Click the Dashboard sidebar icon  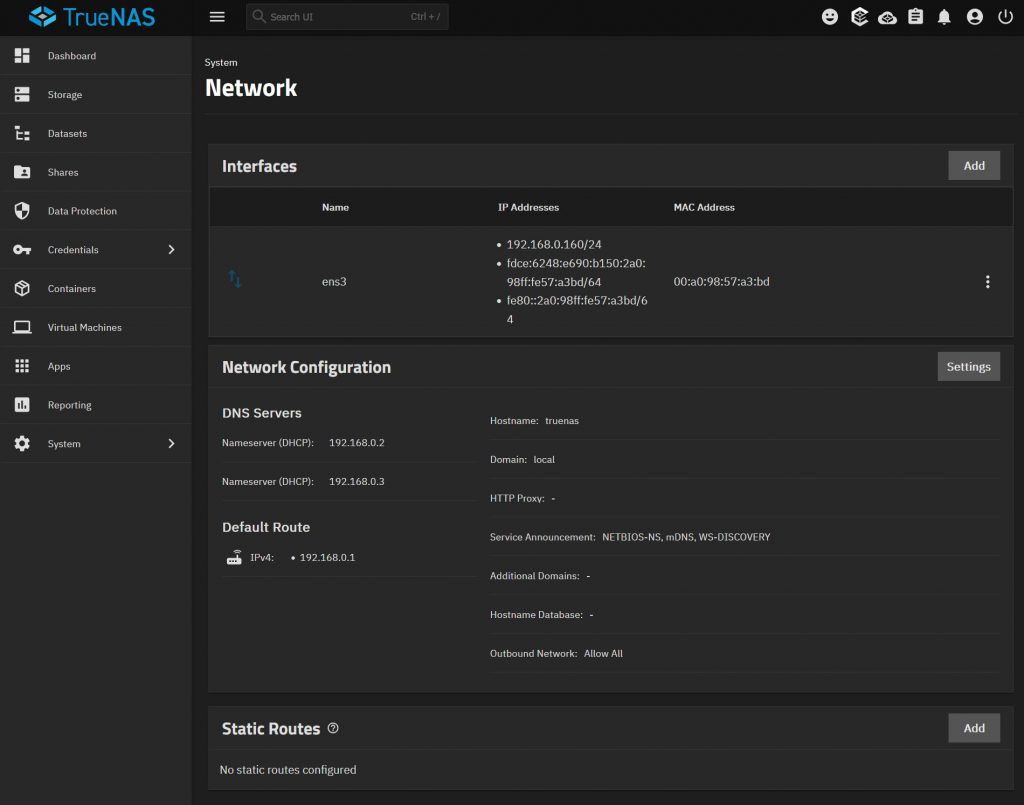tap(22, 55)
